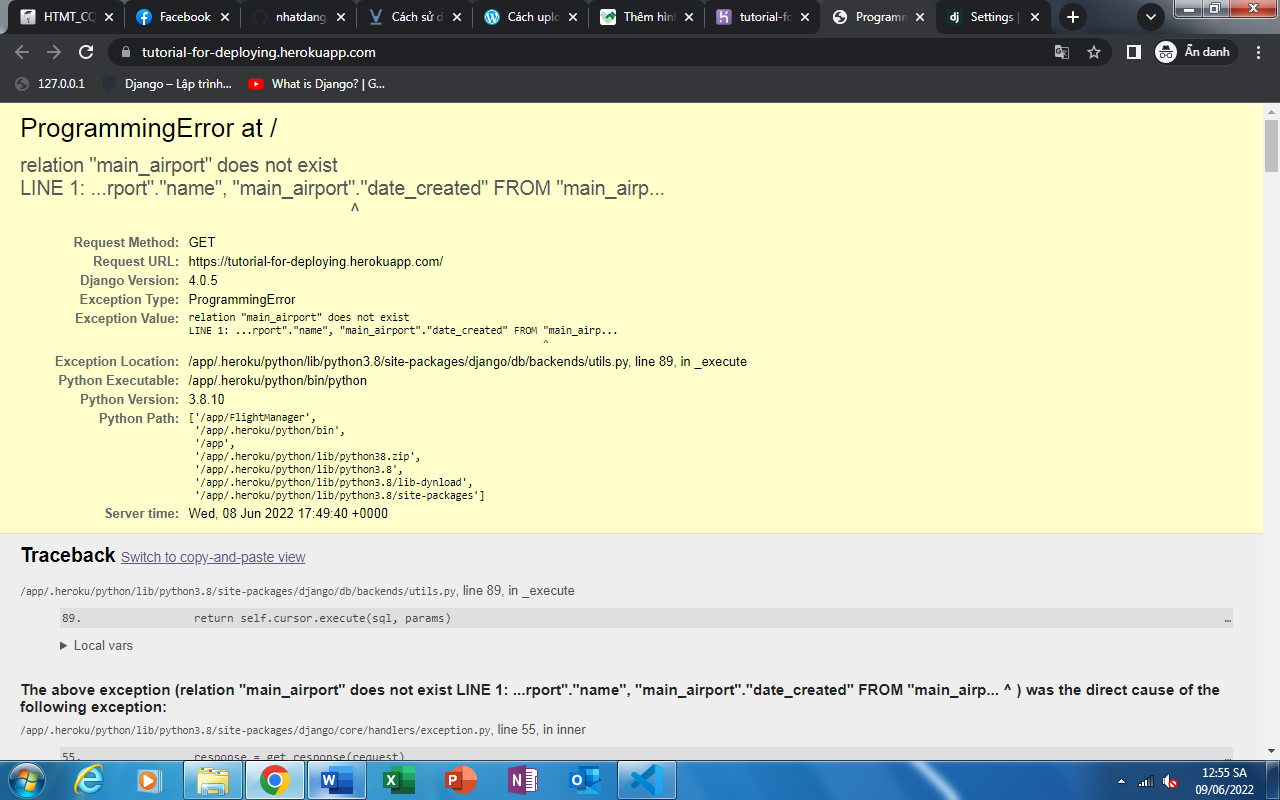Click the address bar URL

[259, 52]
